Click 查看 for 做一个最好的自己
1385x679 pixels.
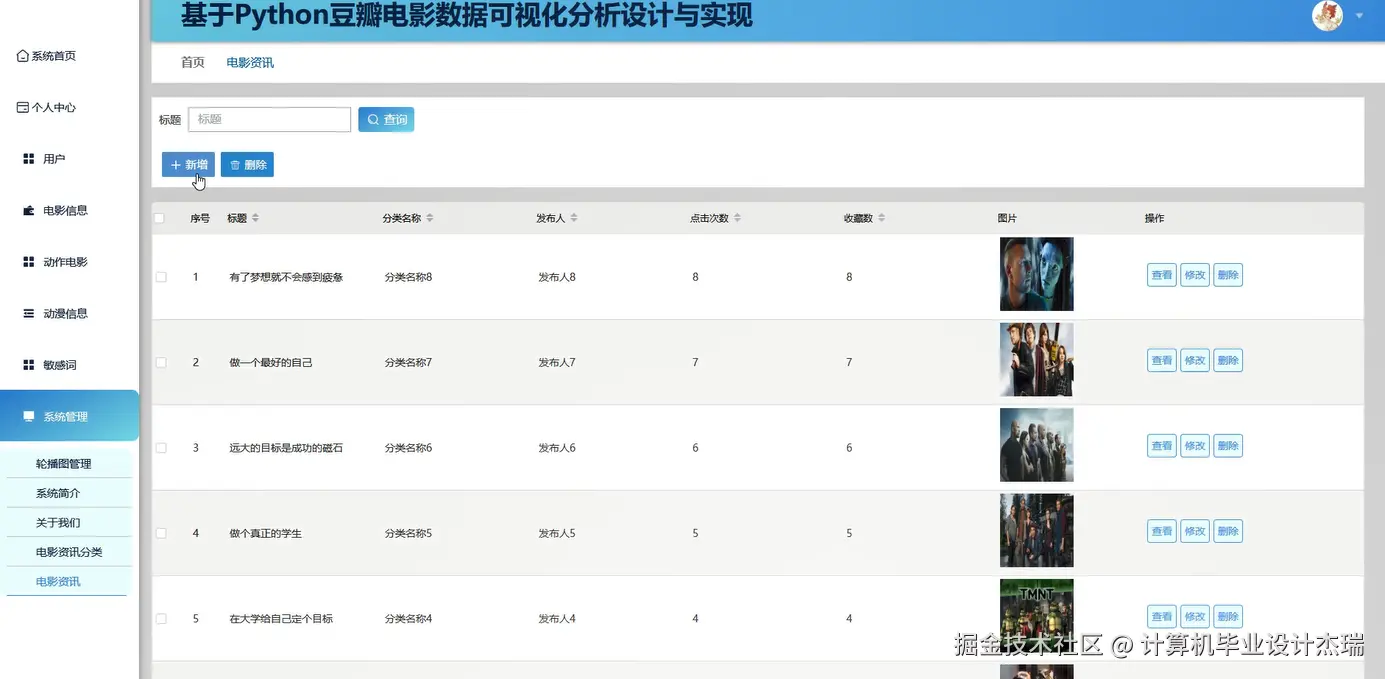(1161, 360)
